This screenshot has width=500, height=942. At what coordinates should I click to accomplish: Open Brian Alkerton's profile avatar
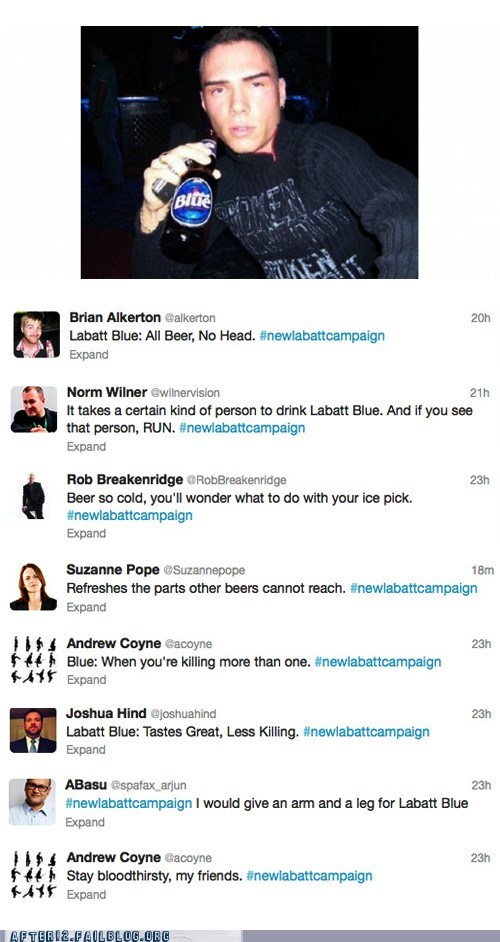click(x=37, y=335)
